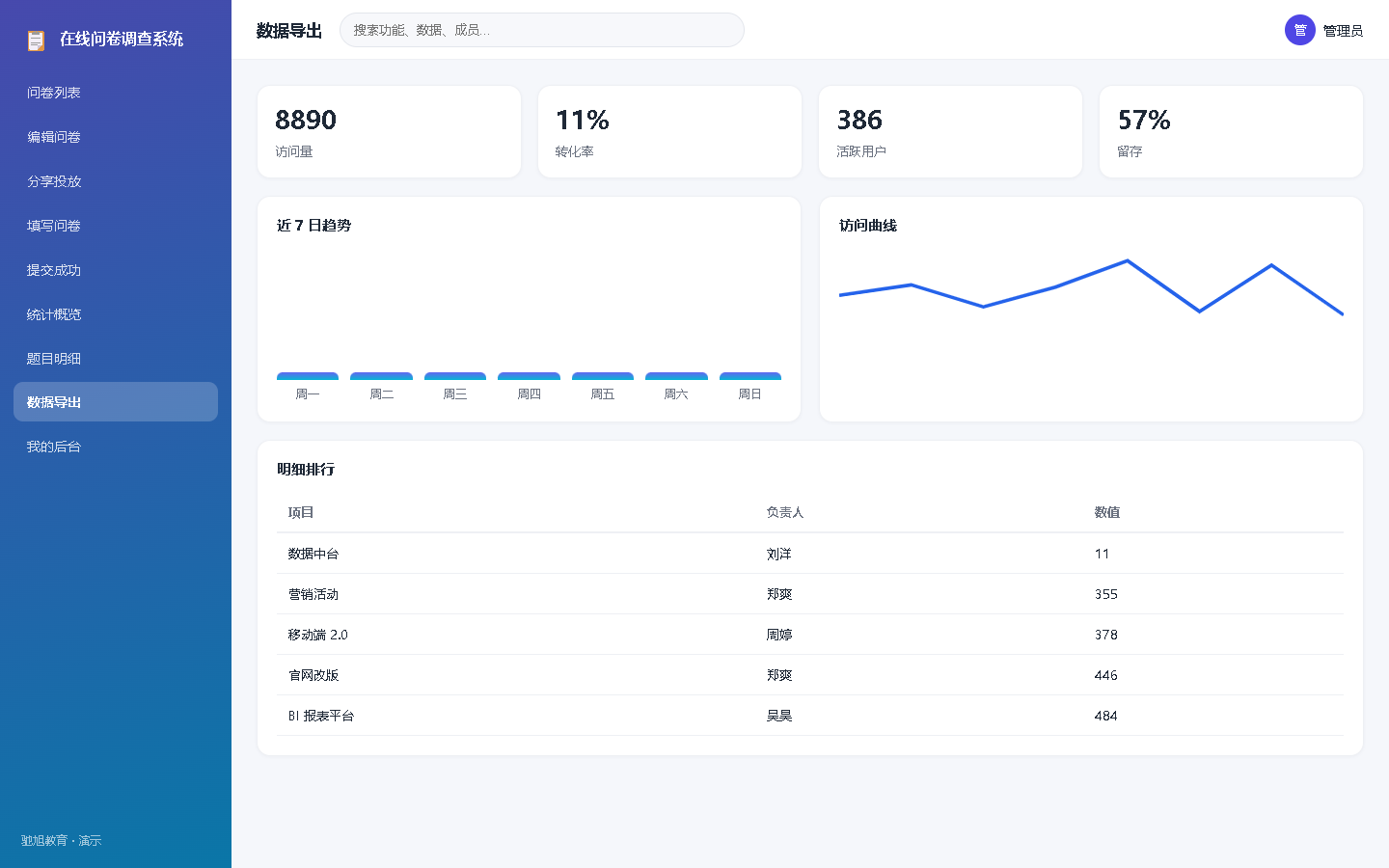Open 我的后台 in the sidebar
Viewport: 1389px width, 868px height.
click(116, 447)
